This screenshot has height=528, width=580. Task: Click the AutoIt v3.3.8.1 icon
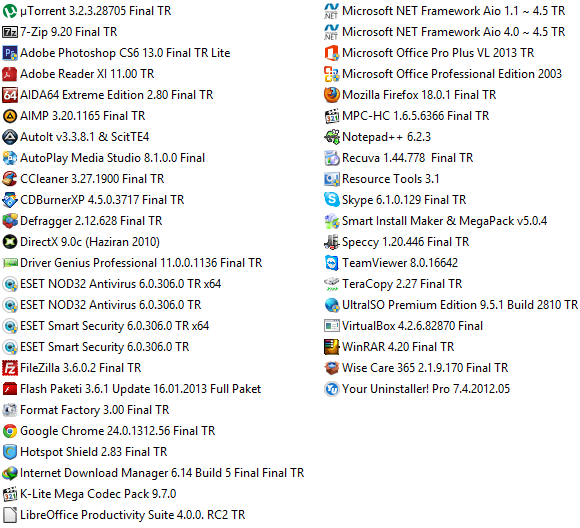click(10, 137)
